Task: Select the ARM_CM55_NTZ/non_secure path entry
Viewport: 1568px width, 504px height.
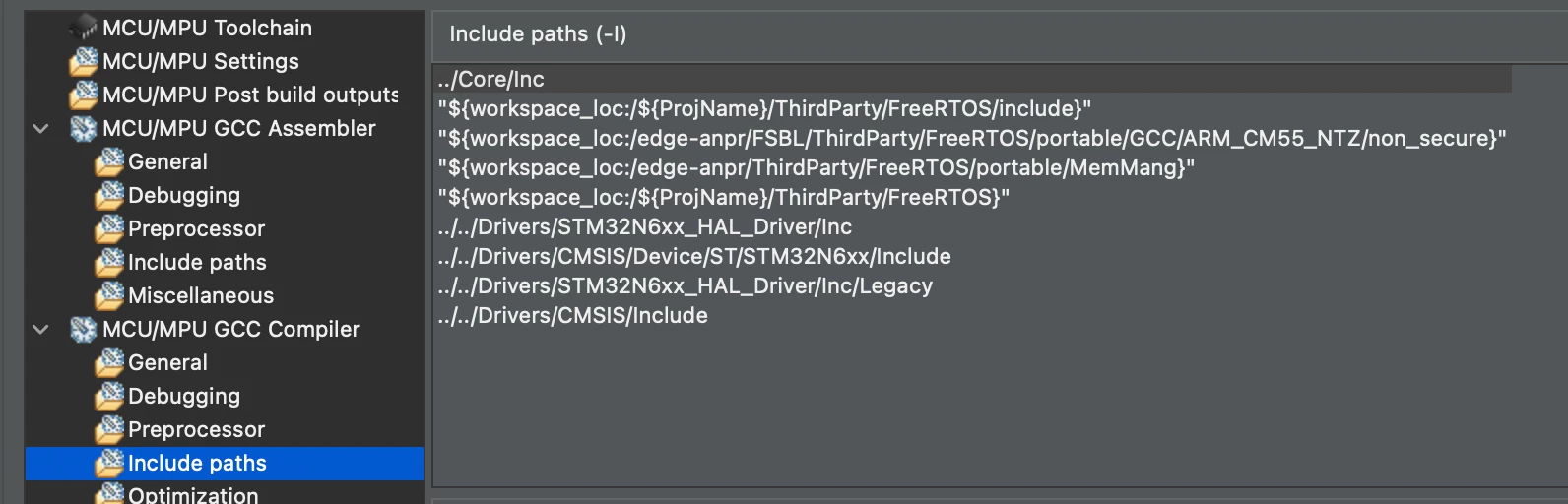Action: point(972,138)
